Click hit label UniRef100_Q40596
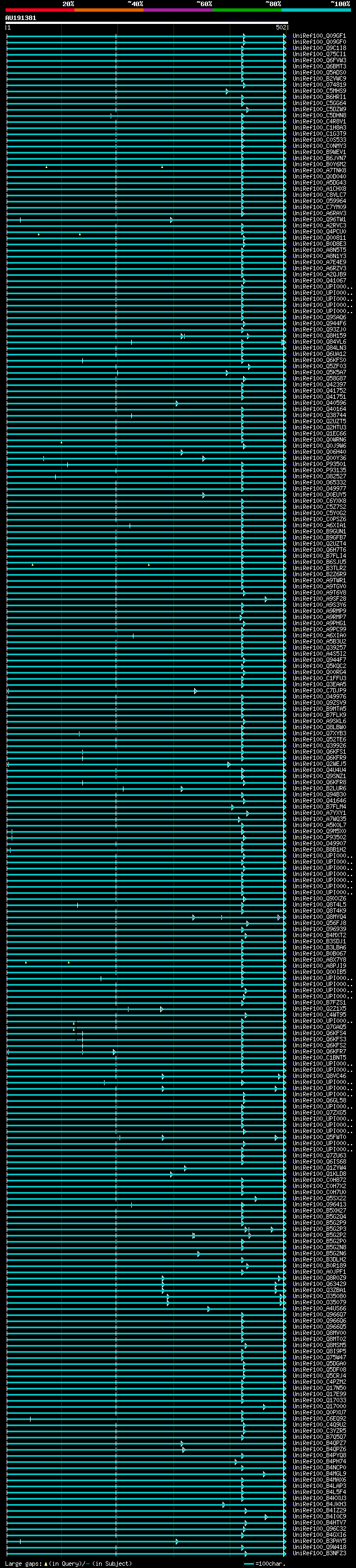 point(319,403)
